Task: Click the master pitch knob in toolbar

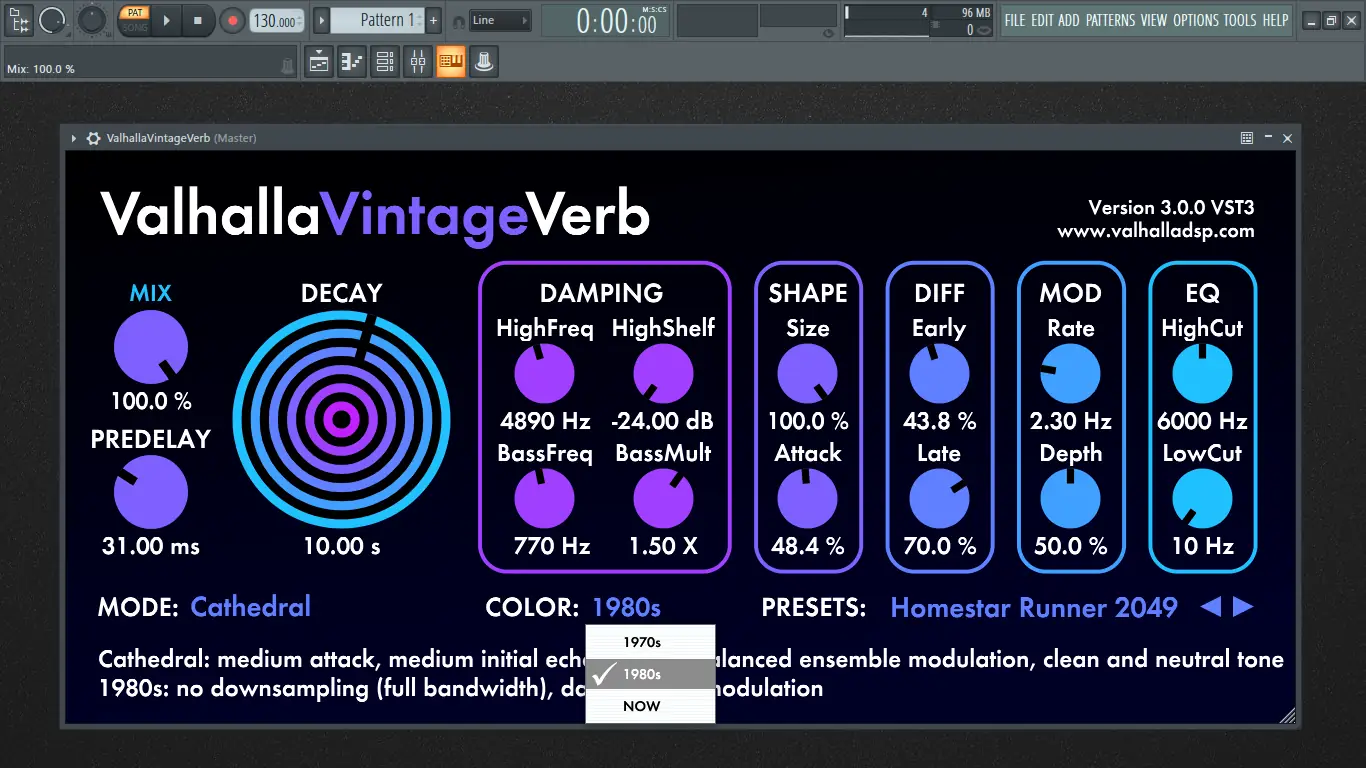Action: 91,20
